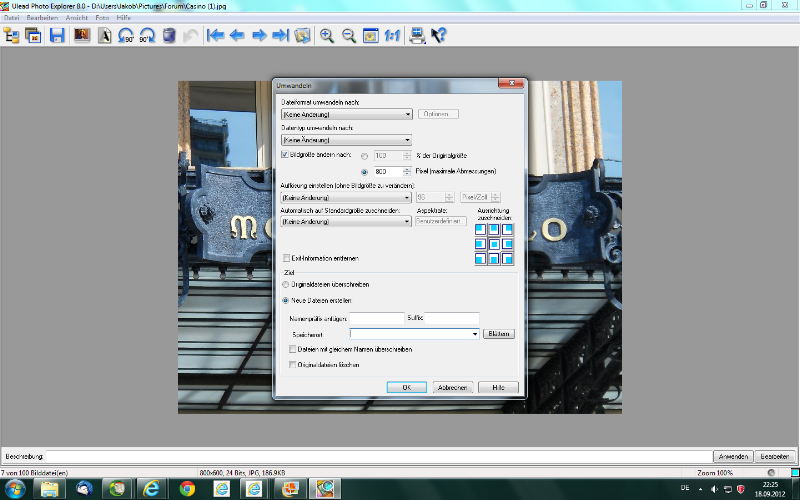The width and height of the screenshot is (800, 500).
Task: Click the Save (floppy disk) toolbar icon
Action: pyautogui.click(x=57, y=36)
